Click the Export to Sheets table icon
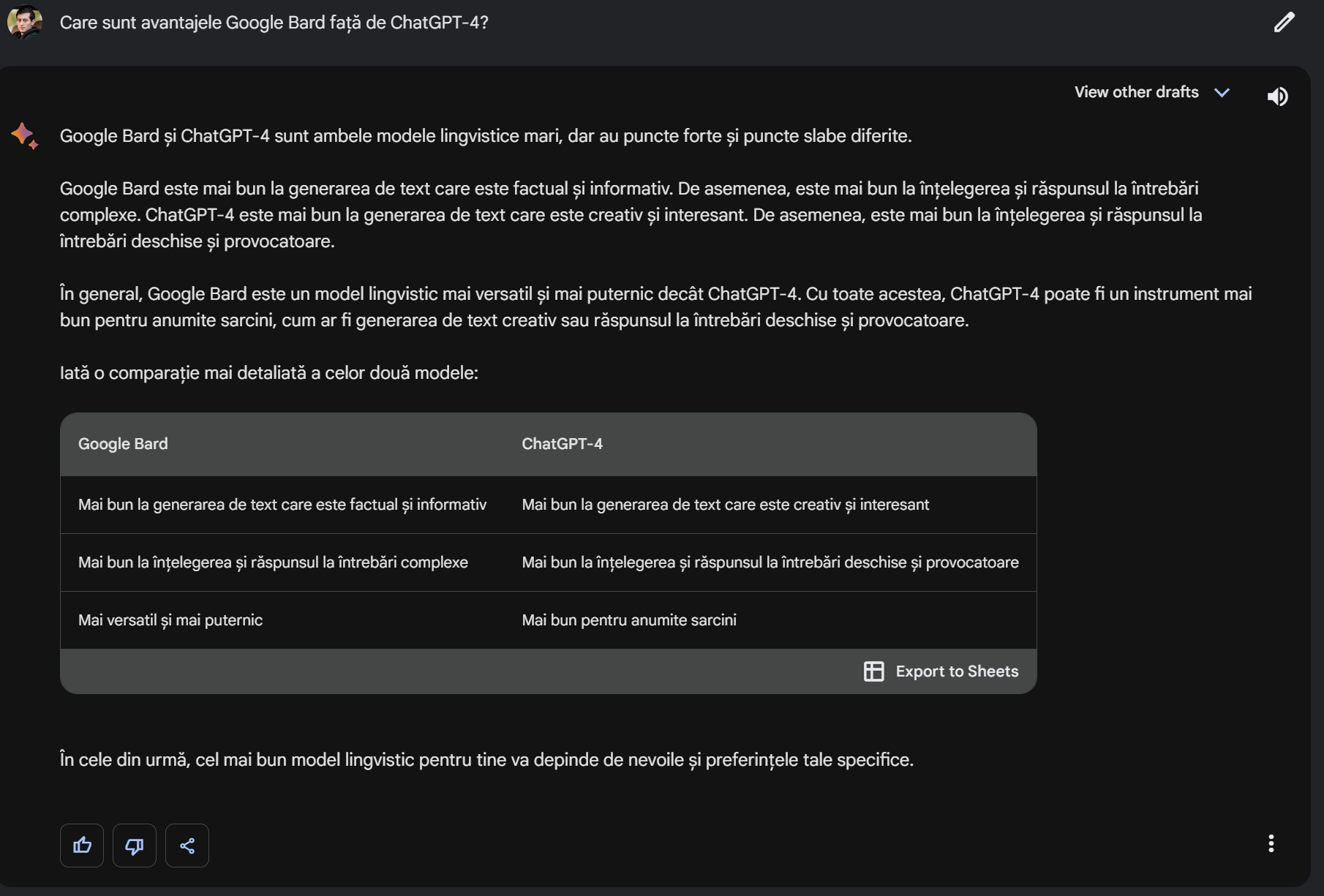Image resolution: width=1324 pixels, height=896 pixels. (873, 671)
